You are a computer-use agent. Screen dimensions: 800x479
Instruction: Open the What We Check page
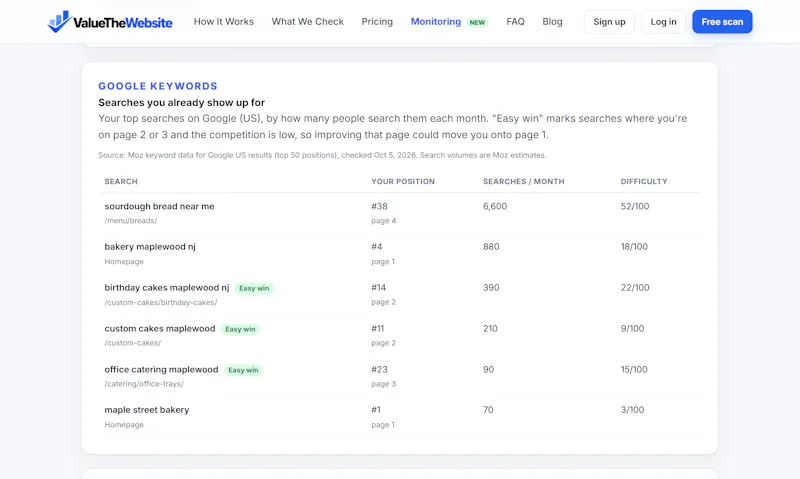coord(308,21)
